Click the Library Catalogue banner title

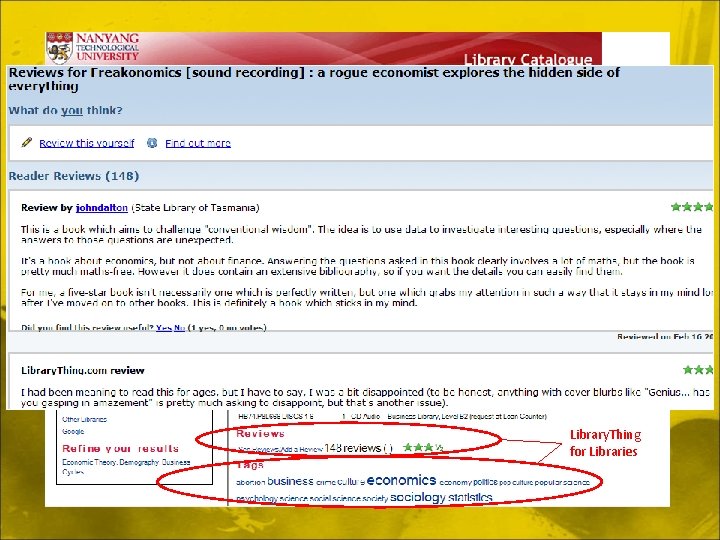point(528,59)
